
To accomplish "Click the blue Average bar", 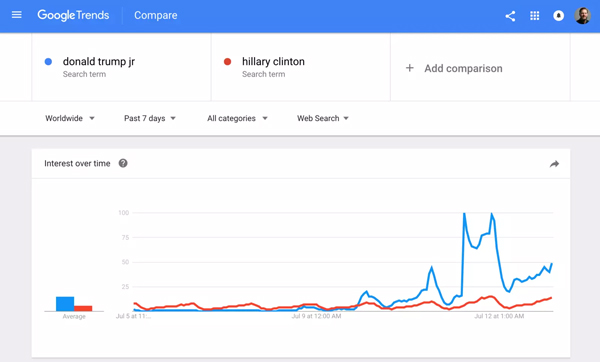I will [x=65, y=304].
